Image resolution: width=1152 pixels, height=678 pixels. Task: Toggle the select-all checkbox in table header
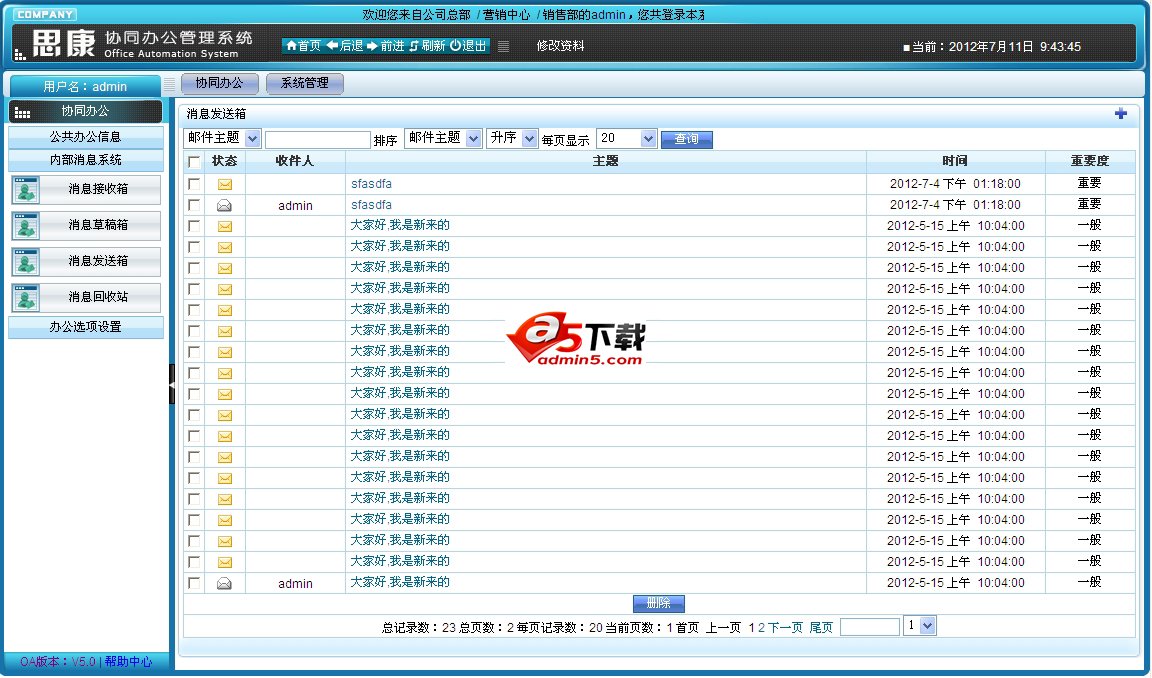194,161
